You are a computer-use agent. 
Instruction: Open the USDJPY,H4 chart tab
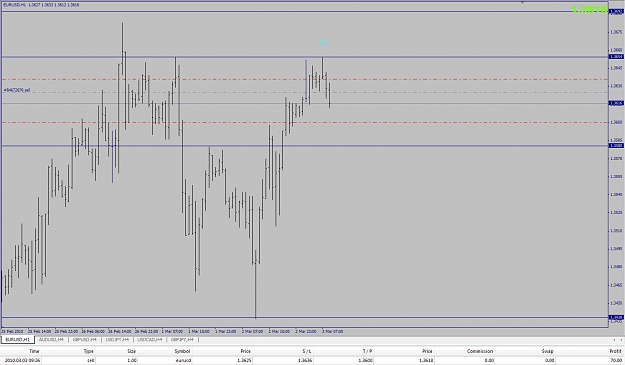[x=117, y=339]
